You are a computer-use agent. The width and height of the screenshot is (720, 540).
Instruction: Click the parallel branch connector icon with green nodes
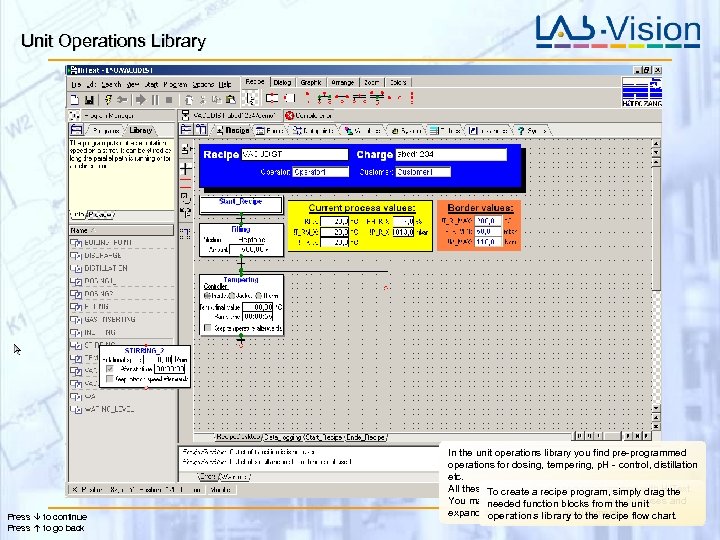coord(324,98)
